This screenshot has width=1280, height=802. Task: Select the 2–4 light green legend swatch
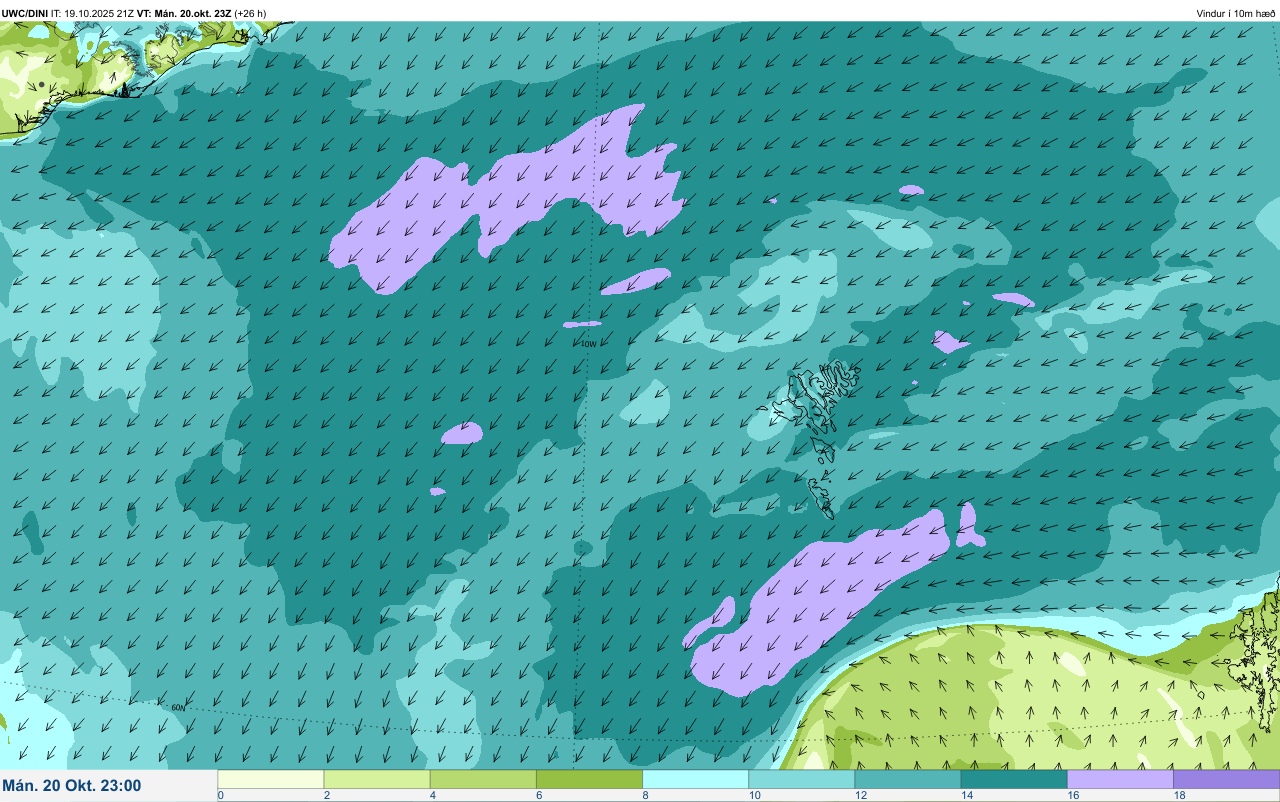click(377, 779)
